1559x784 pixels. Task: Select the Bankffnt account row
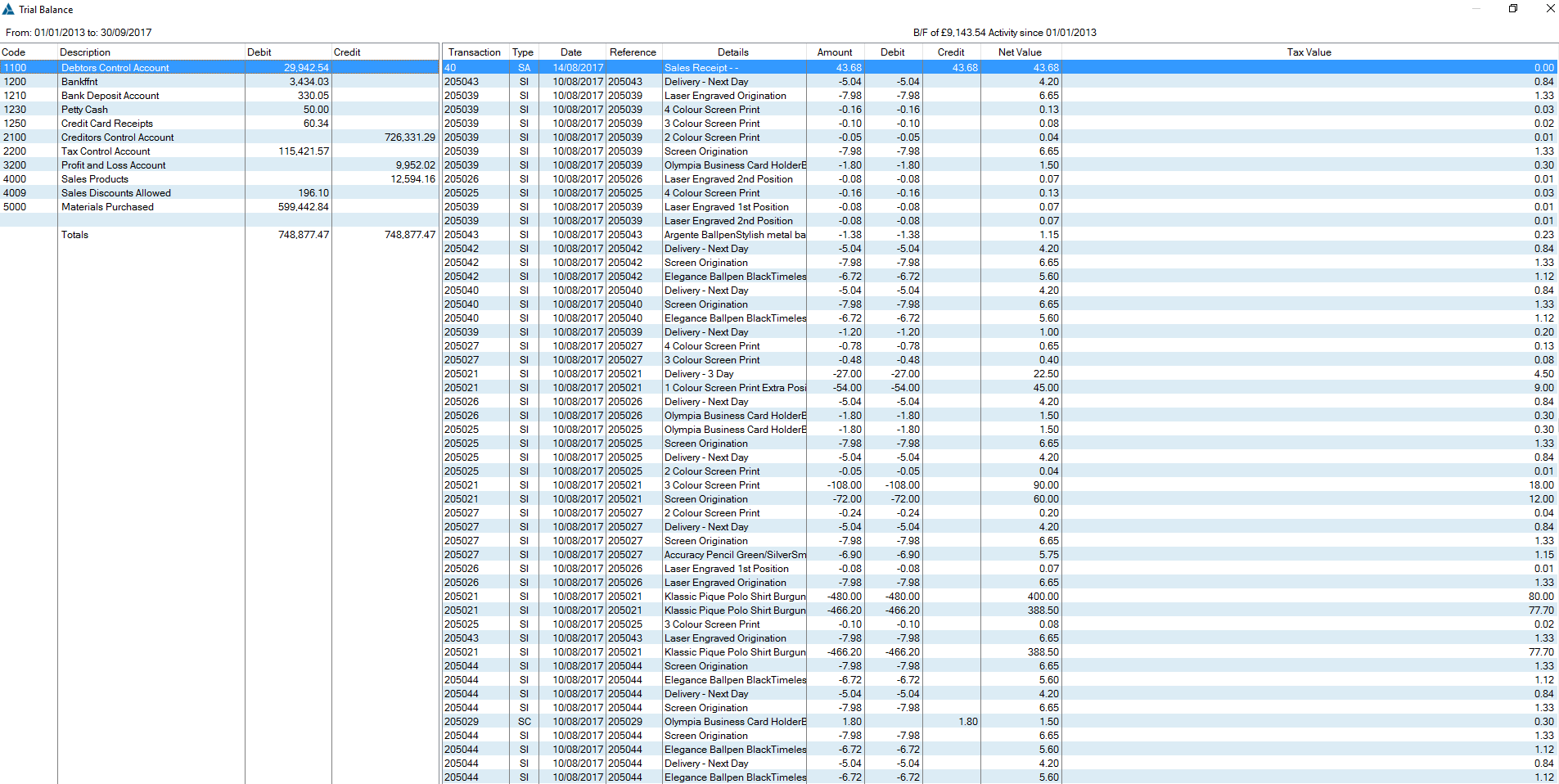[x=219, y=82]
